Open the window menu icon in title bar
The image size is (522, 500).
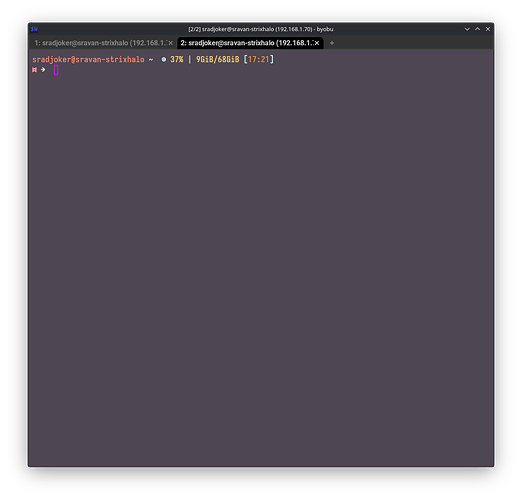[x=34, y=29]
